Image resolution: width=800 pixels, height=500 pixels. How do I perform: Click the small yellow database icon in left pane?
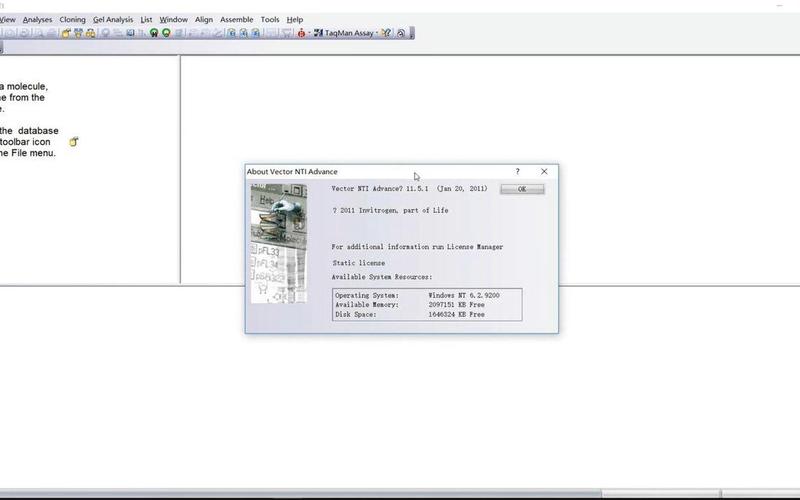click(73, 142)
